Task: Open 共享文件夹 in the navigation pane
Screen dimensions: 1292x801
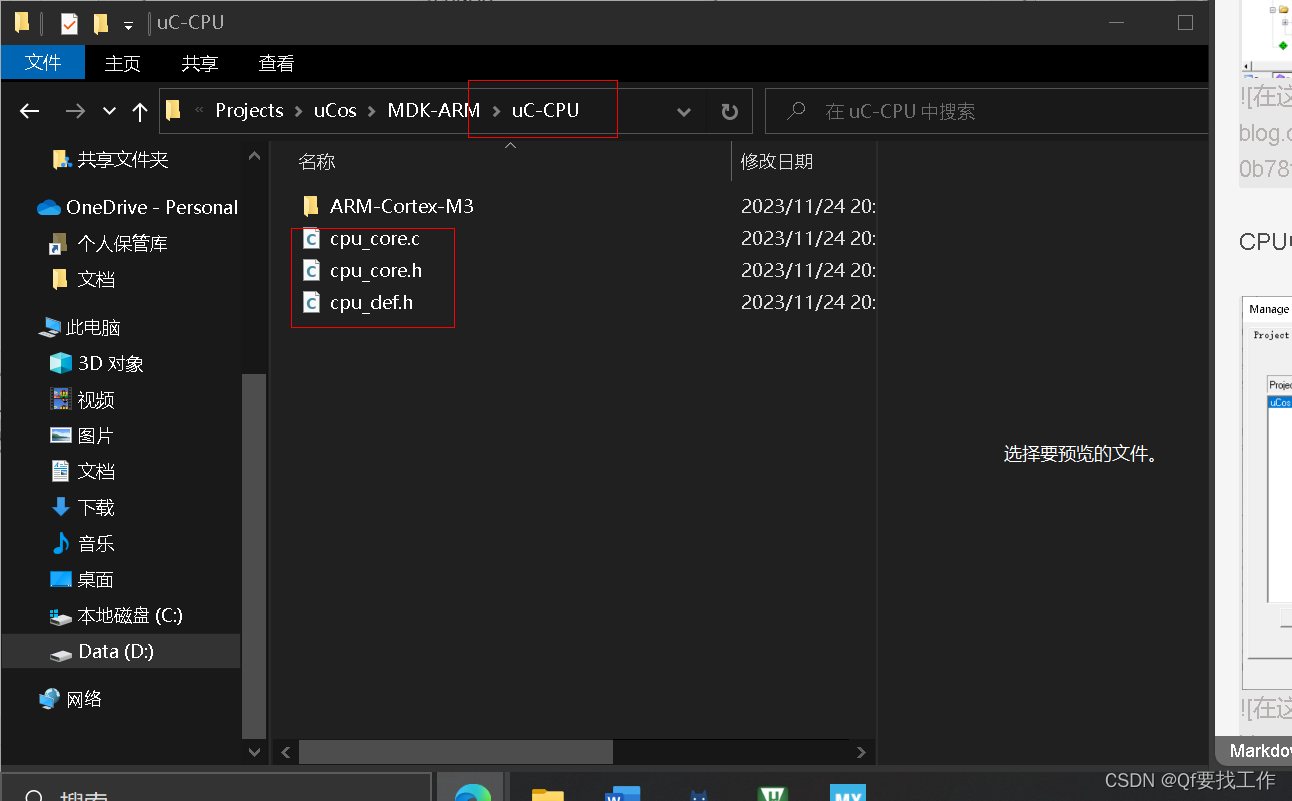Action: click(x=123, y=159)
